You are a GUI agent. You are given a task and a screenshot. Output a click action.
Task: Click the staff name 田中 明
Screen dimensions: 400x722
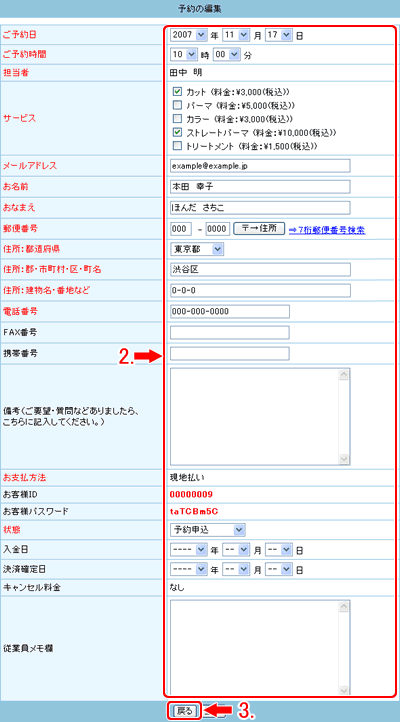(186, 72)
